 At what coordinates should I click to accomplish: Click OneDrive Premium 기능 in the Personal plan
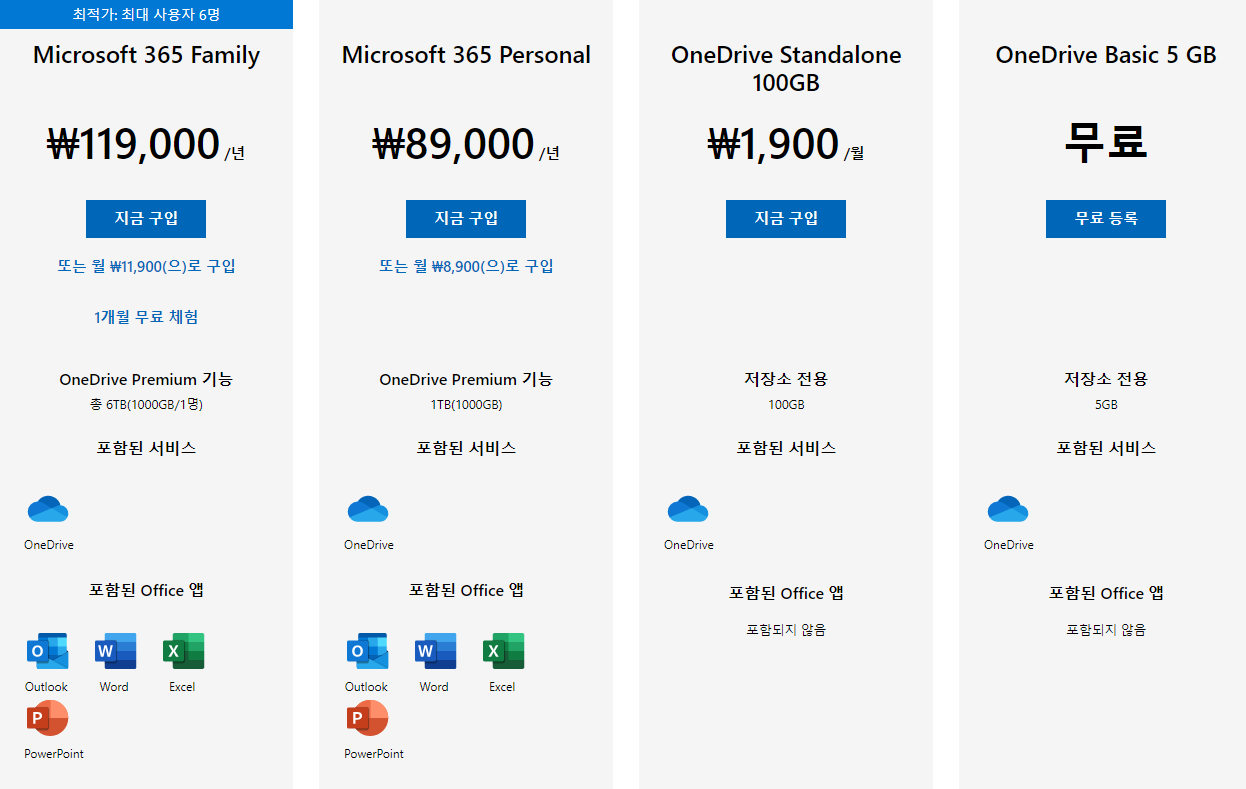pos(466,379)
